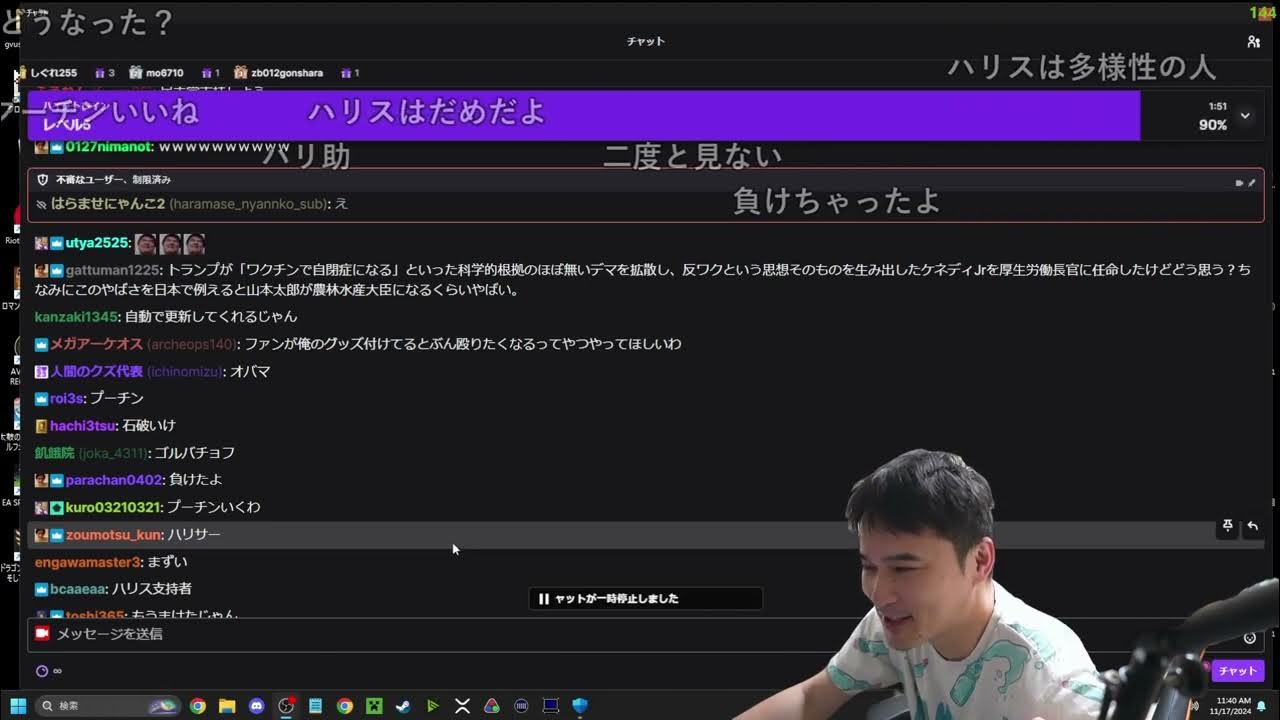Reply to the zoumotsu_kun message

pos(1252,526)
